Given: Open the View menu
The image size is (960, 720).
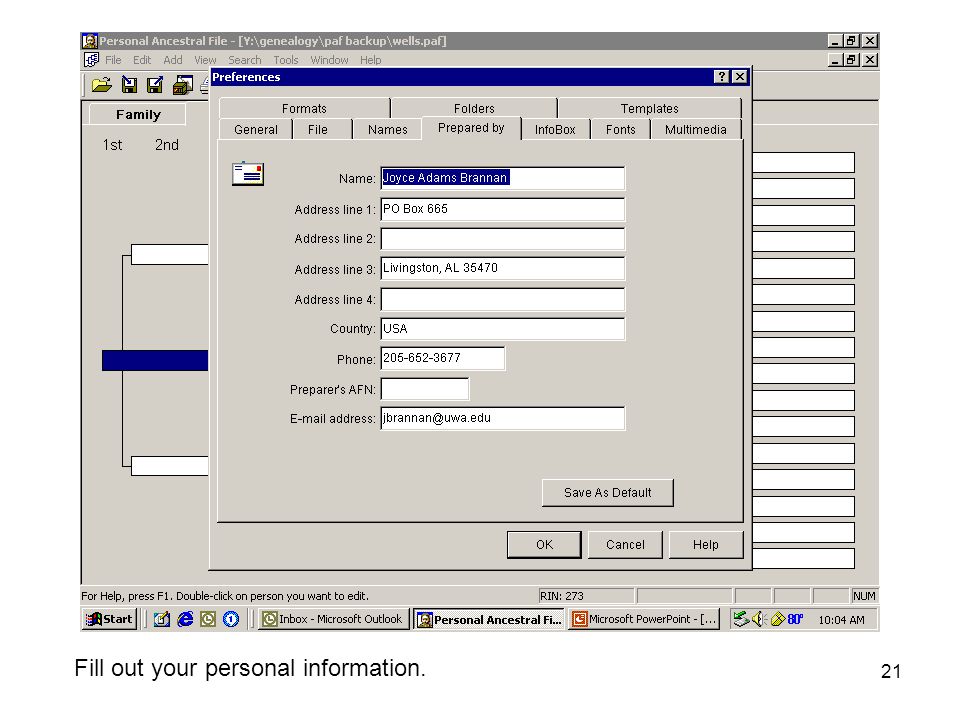Looking at the screenshot, I should tap(205, 60).
